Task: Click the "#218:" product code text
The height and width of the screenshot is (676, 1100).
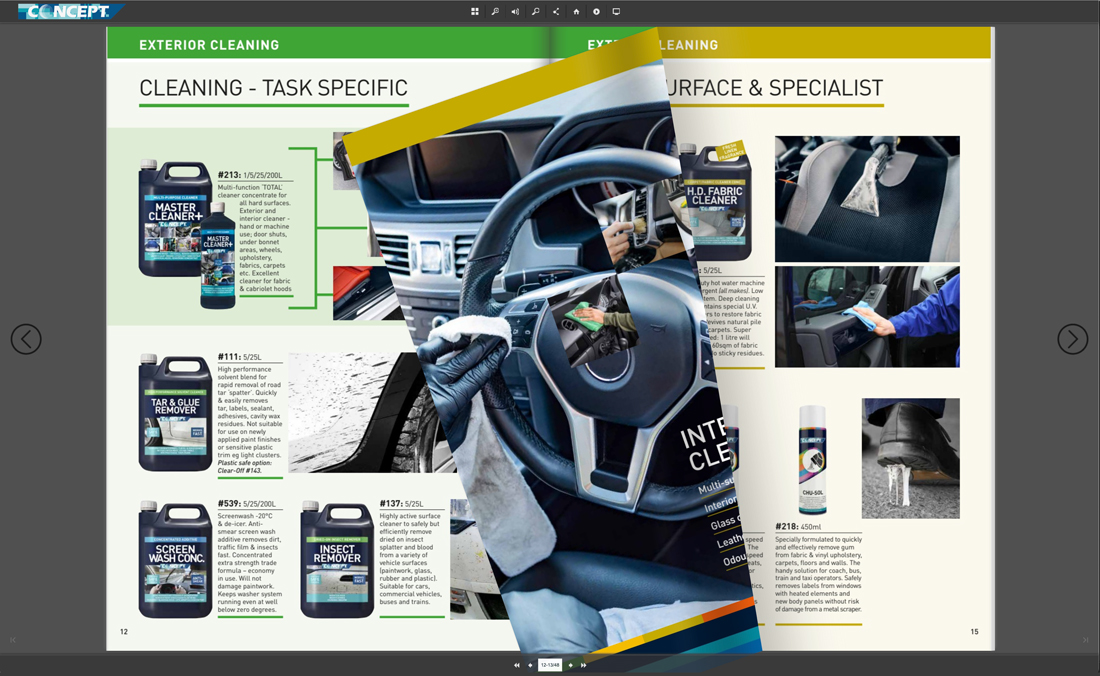Action: pyautogui.click(x=786, y=526)
